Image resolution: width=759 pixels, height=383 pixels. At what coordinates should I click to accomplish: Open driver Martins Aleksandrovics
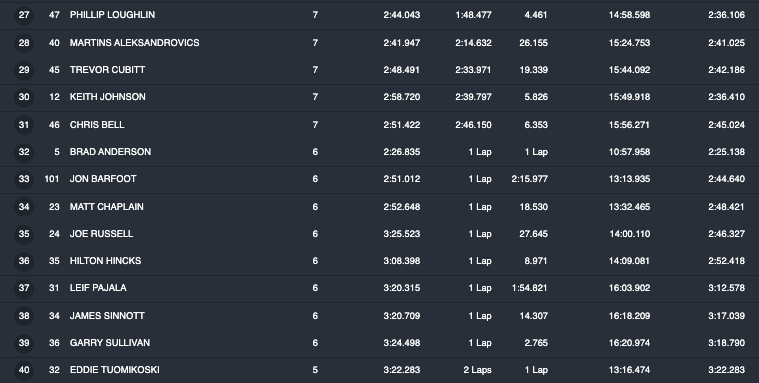point(135,43)
